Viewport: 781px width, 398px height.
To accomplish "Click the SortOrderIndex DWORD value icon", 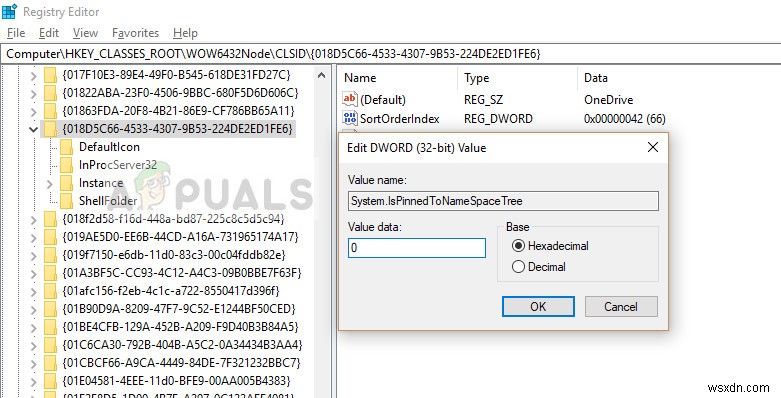I will pos(350,119).
